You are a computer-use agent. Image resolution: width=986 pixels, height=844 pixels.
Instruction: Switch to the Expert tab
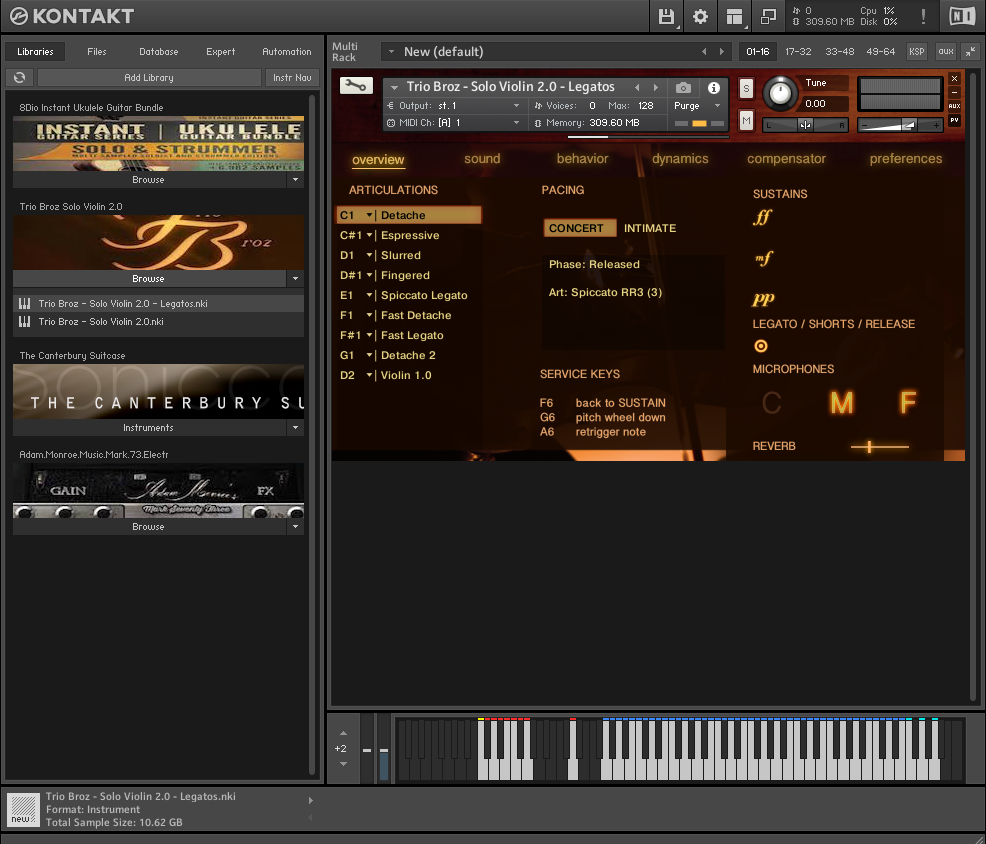(221, 52)
